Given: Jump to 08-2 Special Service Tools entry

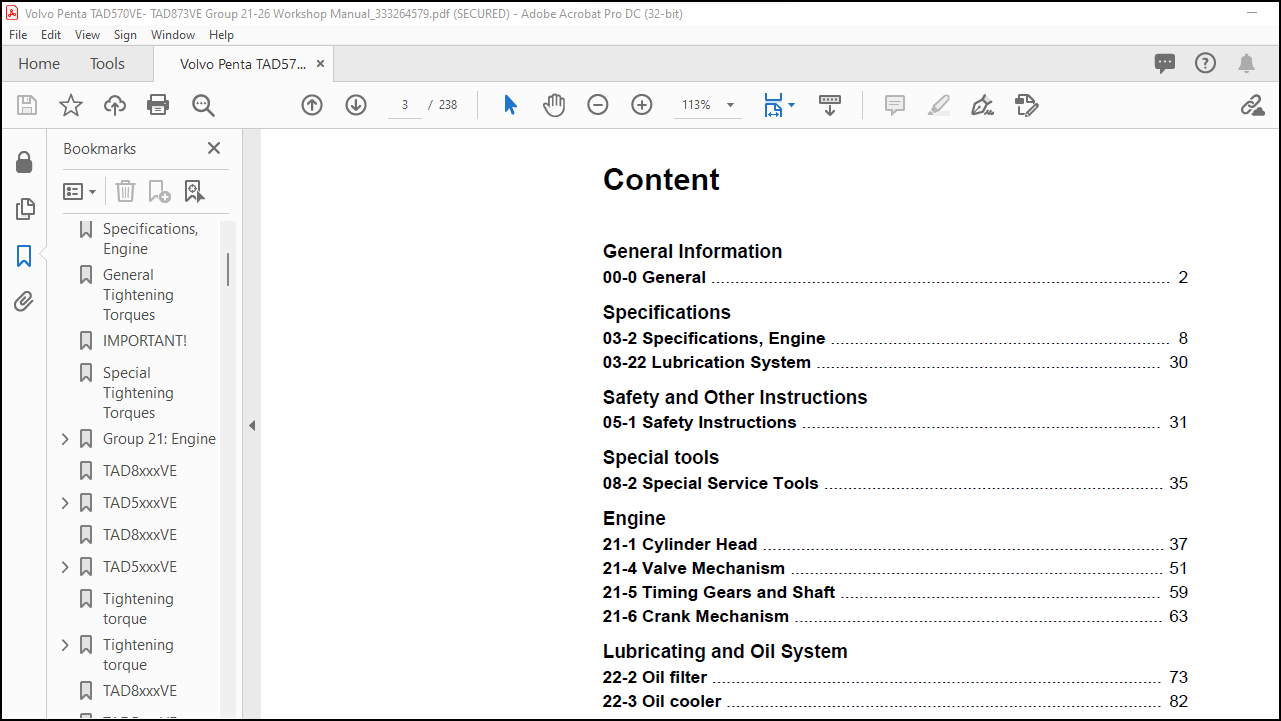Looking at the screenshot, I should (x=895, y=483).
